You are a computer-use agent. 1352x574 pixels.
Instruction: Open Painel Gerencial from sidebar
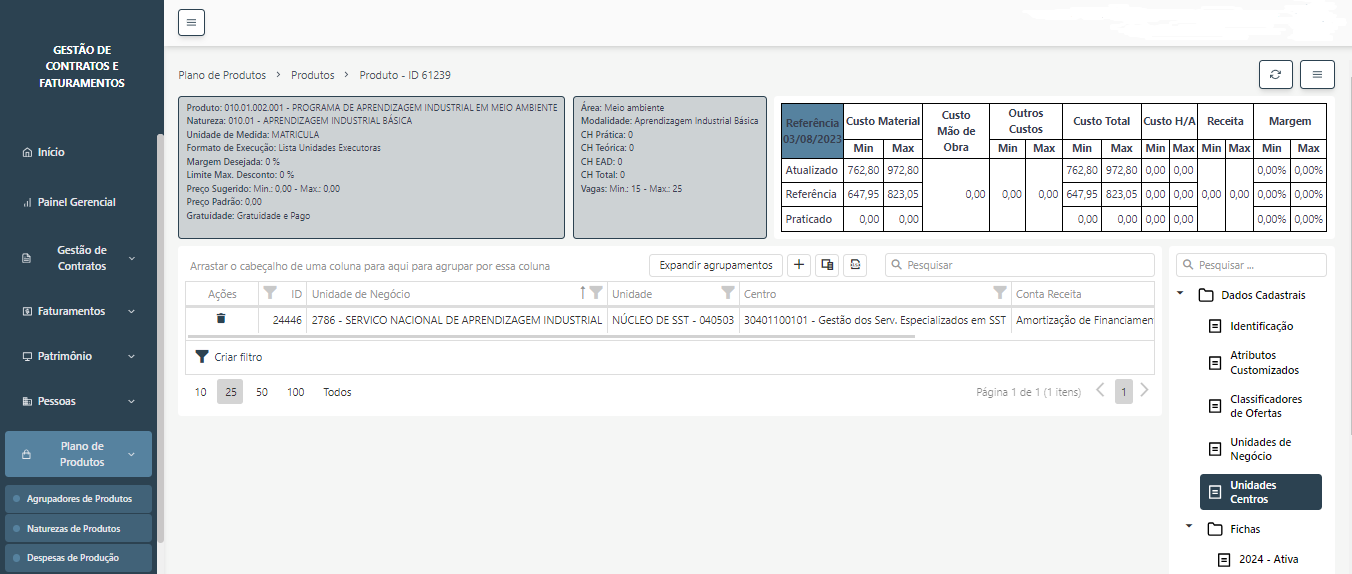(x=76, y=202)
